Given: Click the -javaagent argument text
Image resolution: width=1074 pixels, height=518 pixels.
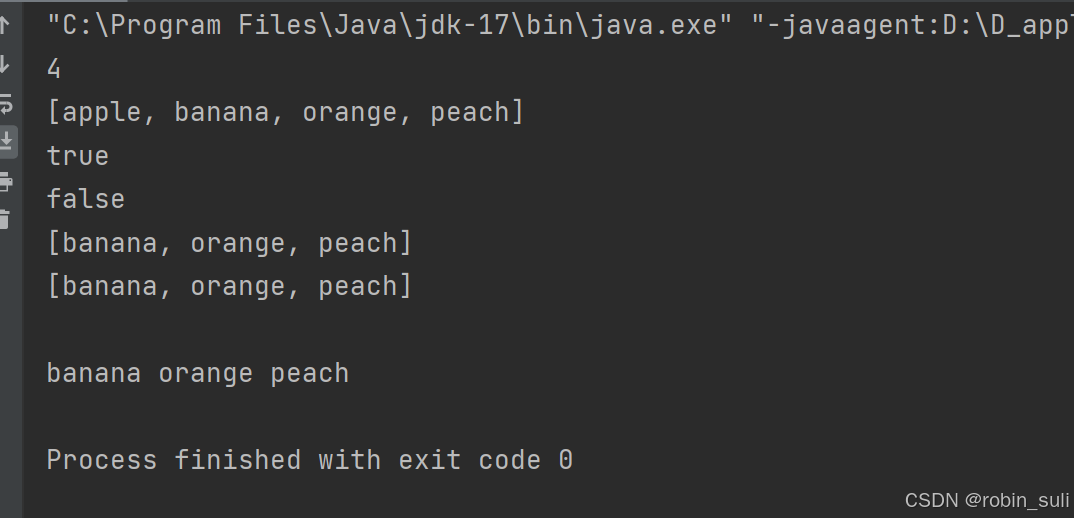Looking at the screenshot, I should 912,25.
